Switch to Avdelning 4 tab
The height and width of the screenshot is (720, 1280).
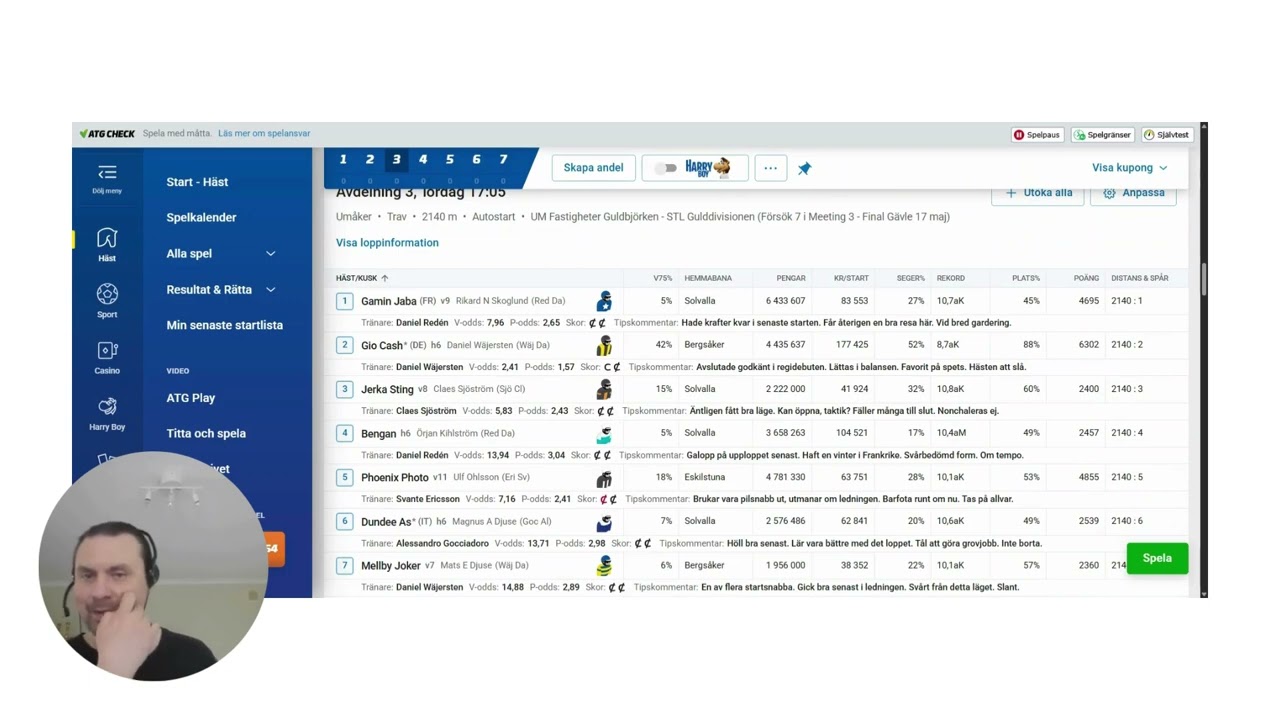pyautogui.click(x=423, y=160)
